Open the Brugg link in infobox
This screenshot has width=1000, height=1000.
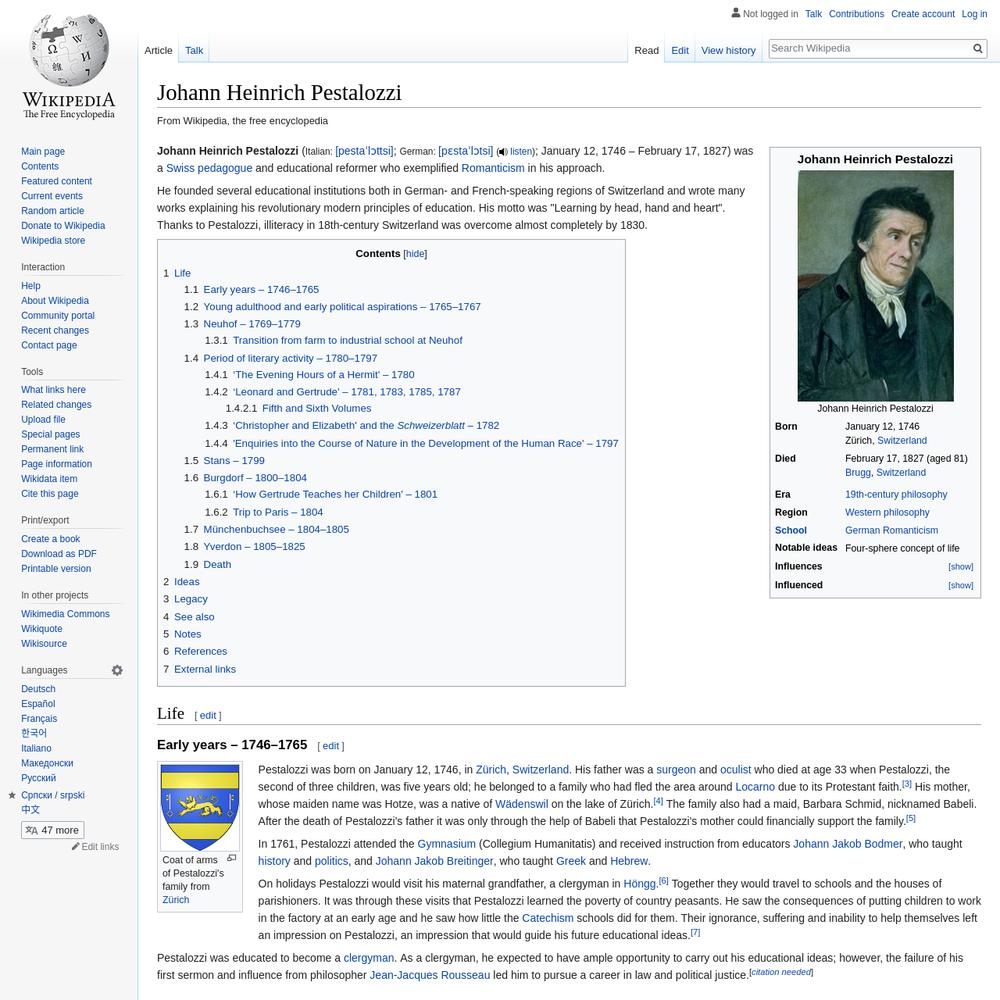(858, 473)
